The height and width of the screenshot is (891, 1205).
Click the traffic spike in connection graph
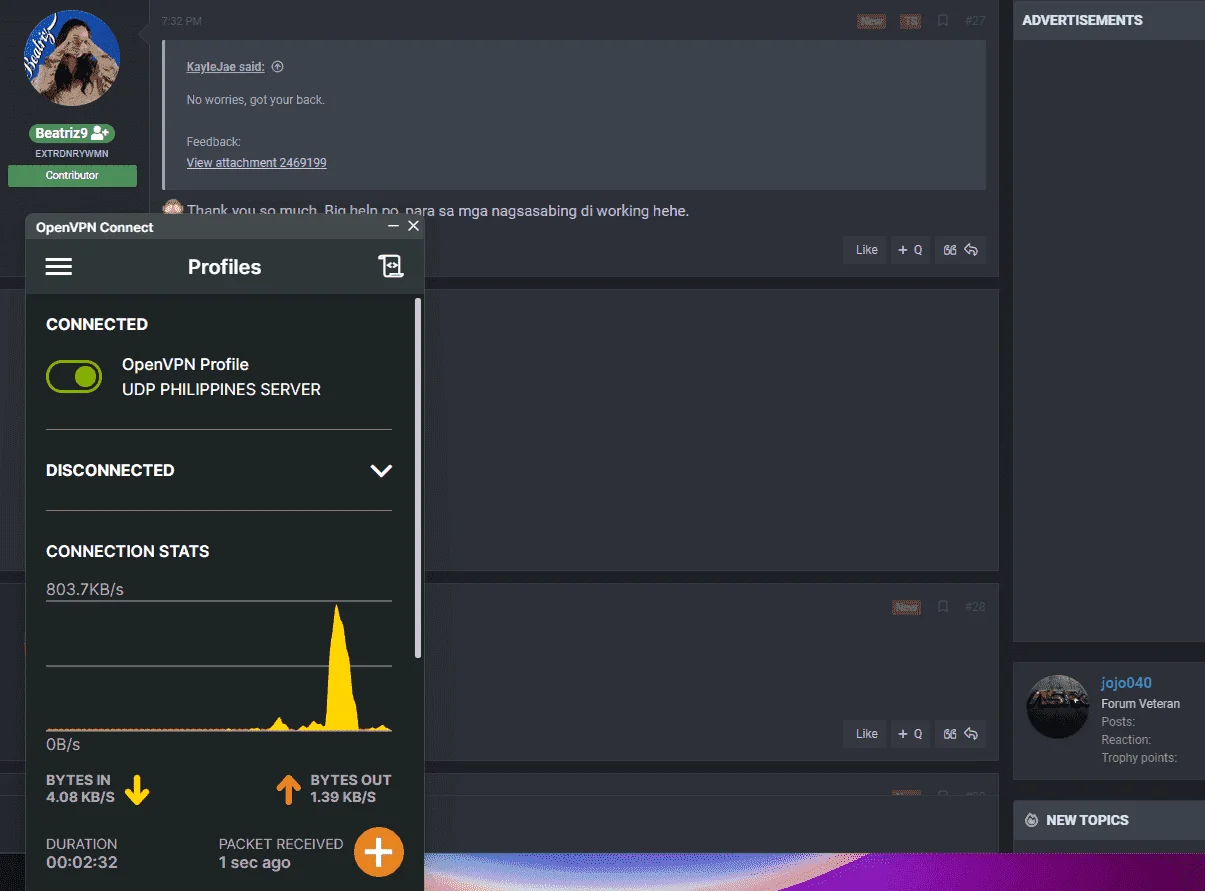[x=340, y=667]
